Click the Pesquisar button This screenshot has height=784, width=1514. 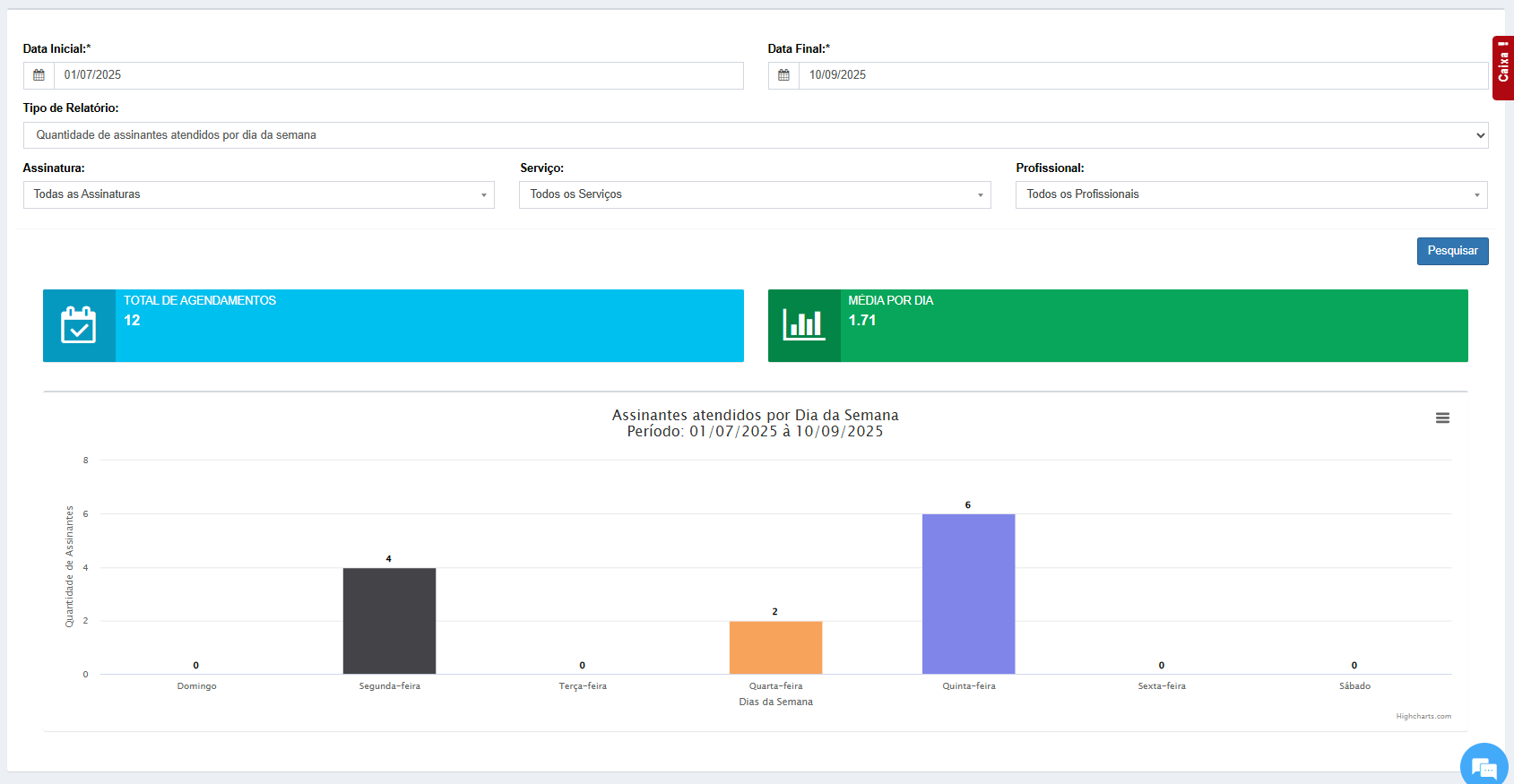pos(1452,251)
